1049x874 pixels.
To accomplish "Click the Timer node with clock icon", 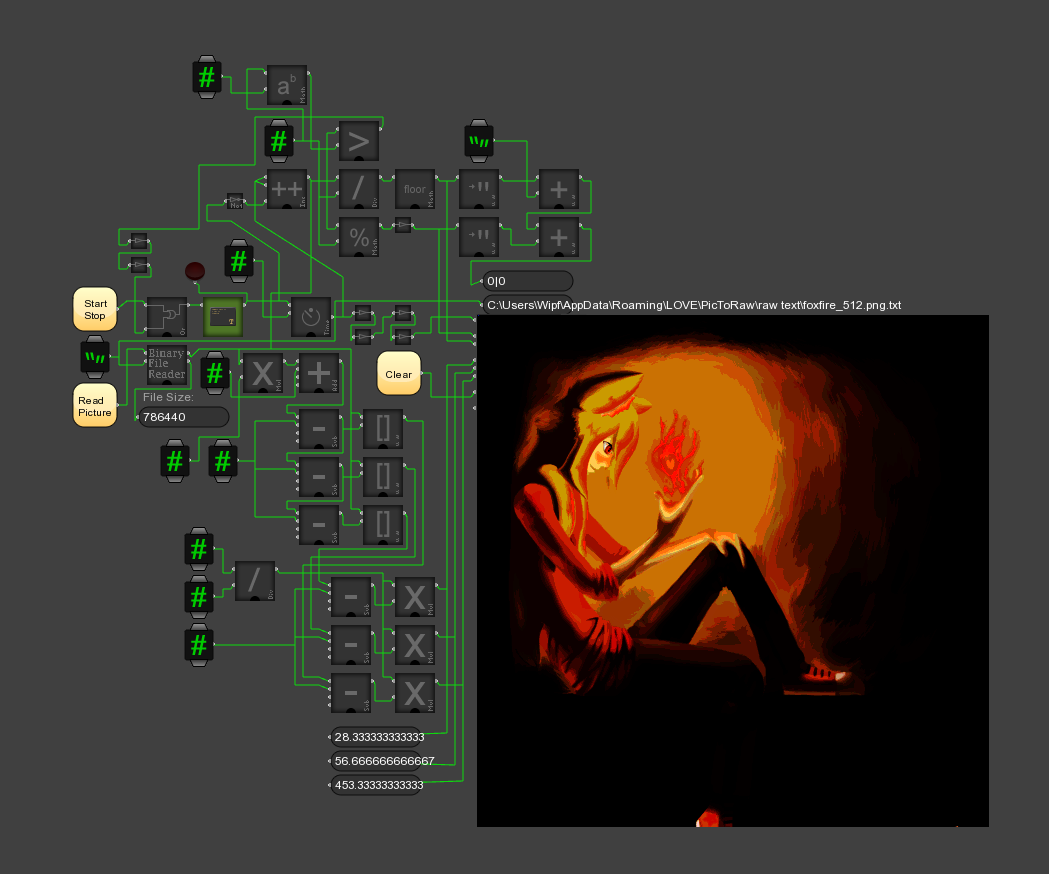I will point(311,316).
